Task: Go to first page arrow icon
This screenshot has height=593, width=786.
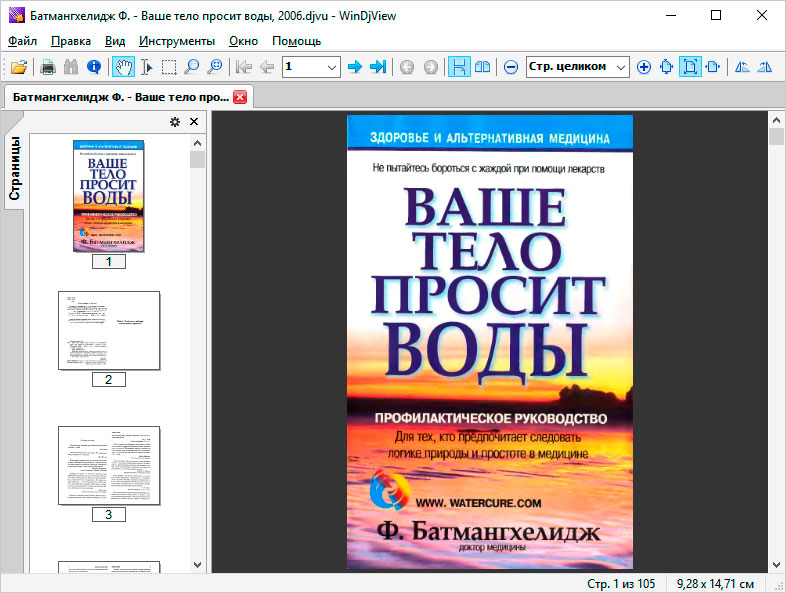Action: coord(244,67)
